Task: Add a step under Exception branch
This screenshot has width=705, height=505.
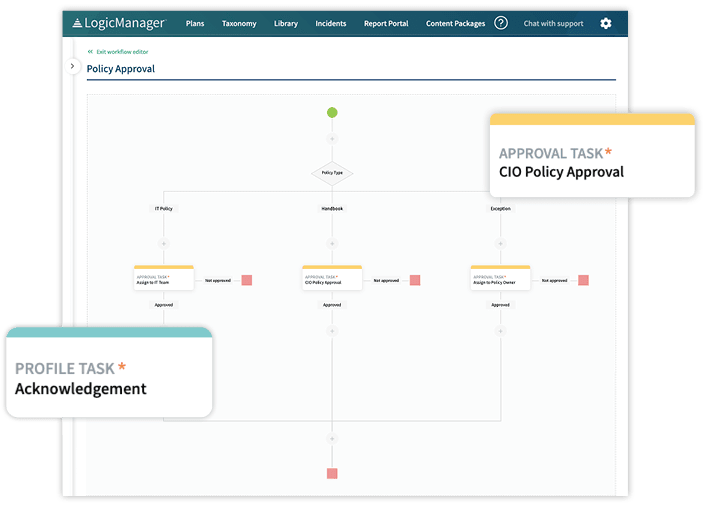Action: (500, 244)
